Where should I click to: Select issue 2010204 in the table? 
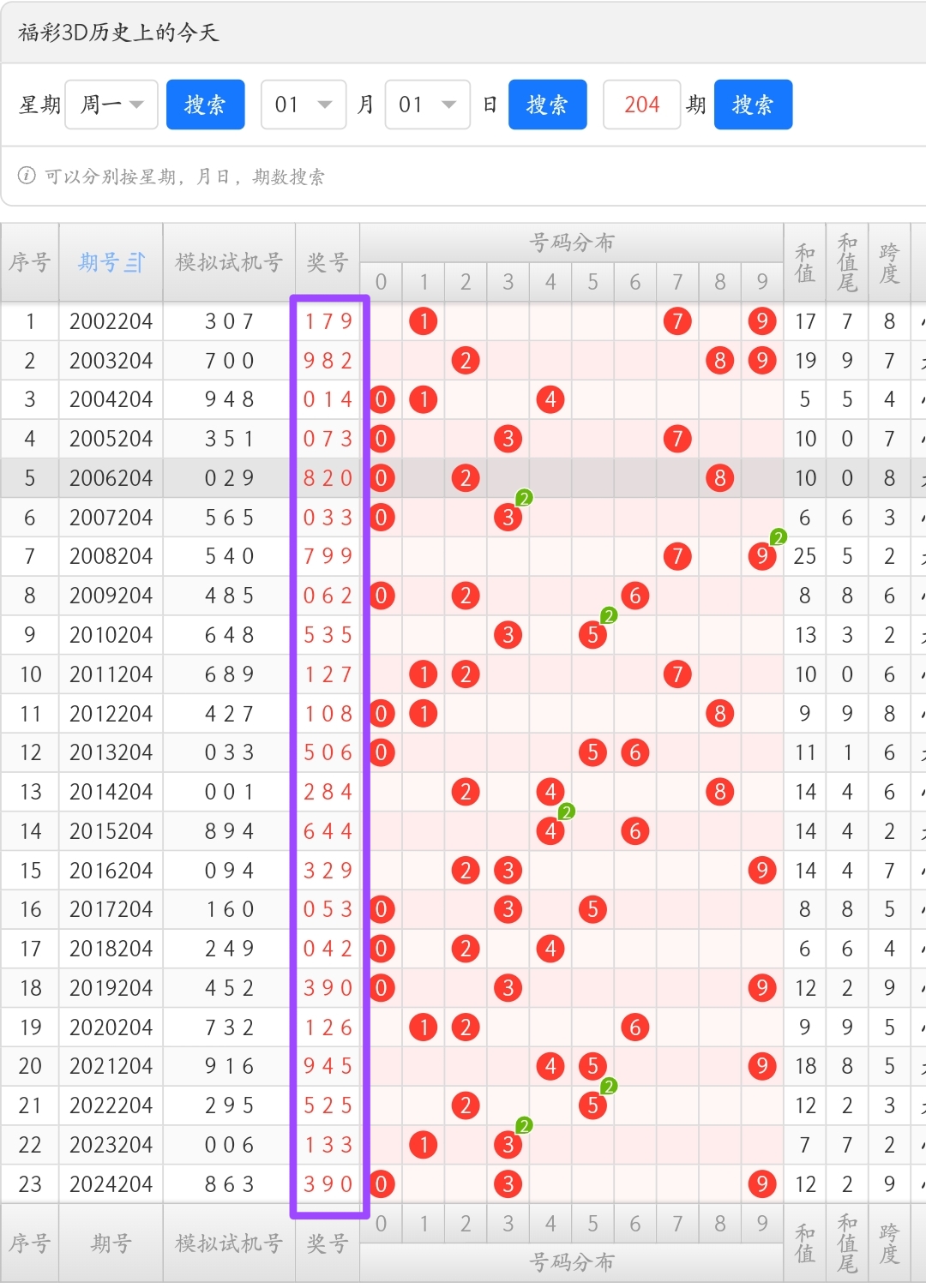[x=111, y=635]
